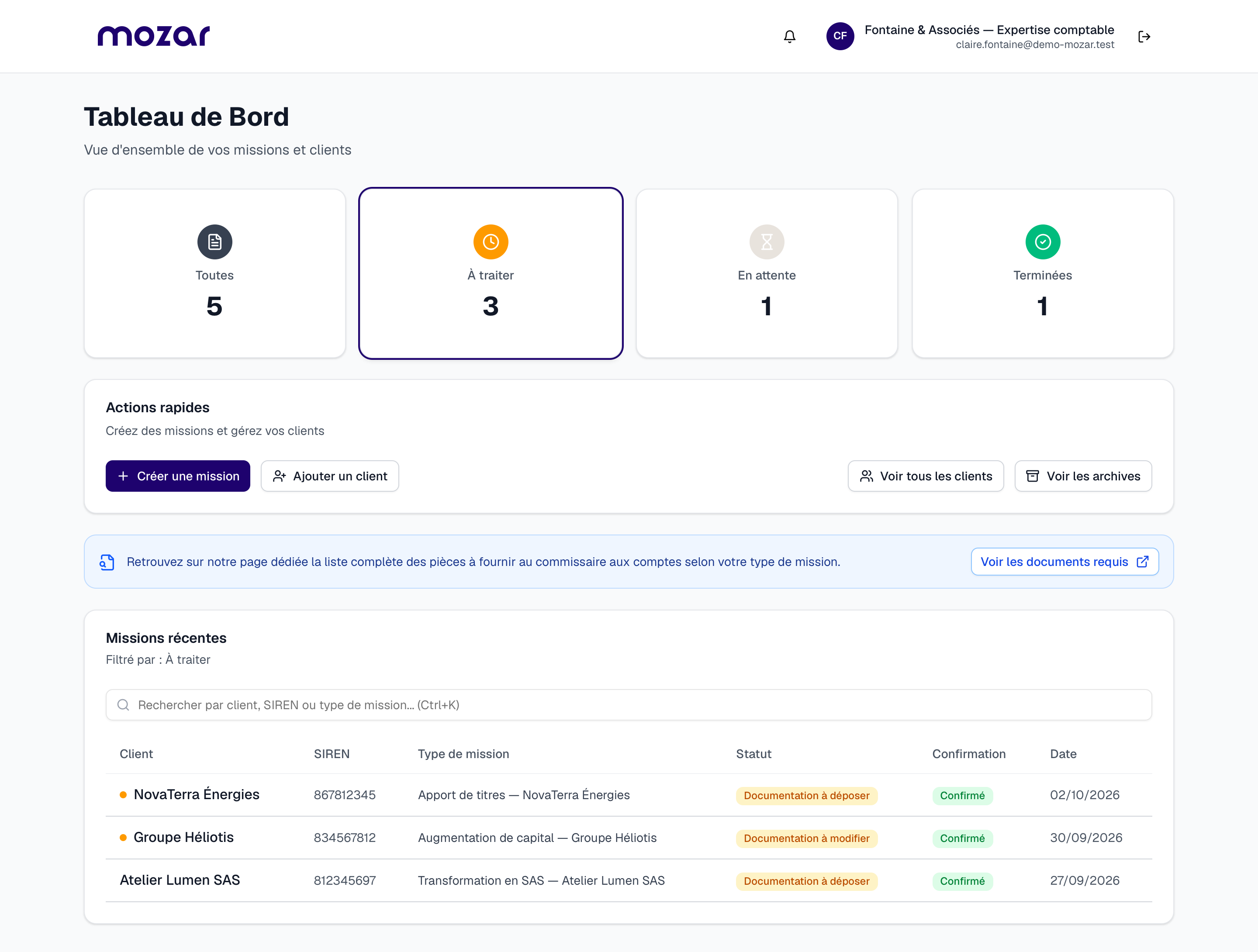Click the Toutes document icon
Image resolution: width=1258 pixels, height=952 pixels.
(x=214, y=241)
